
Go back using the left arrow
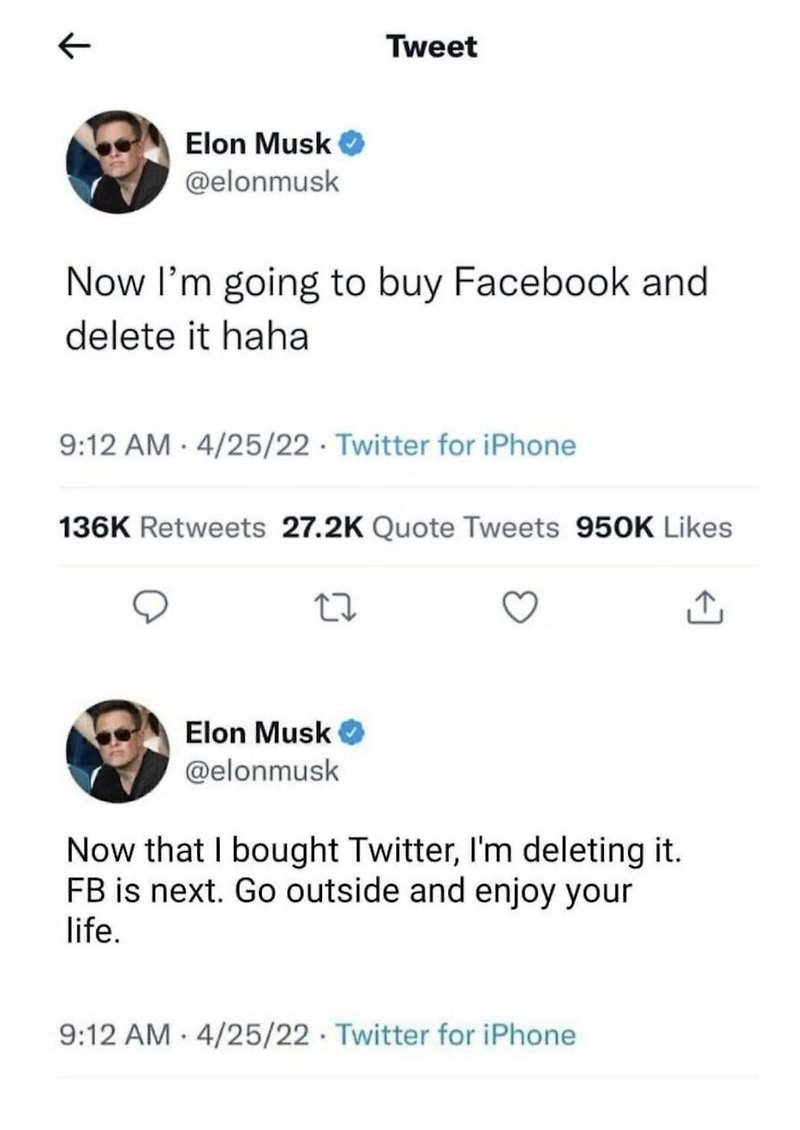[74, 48]
